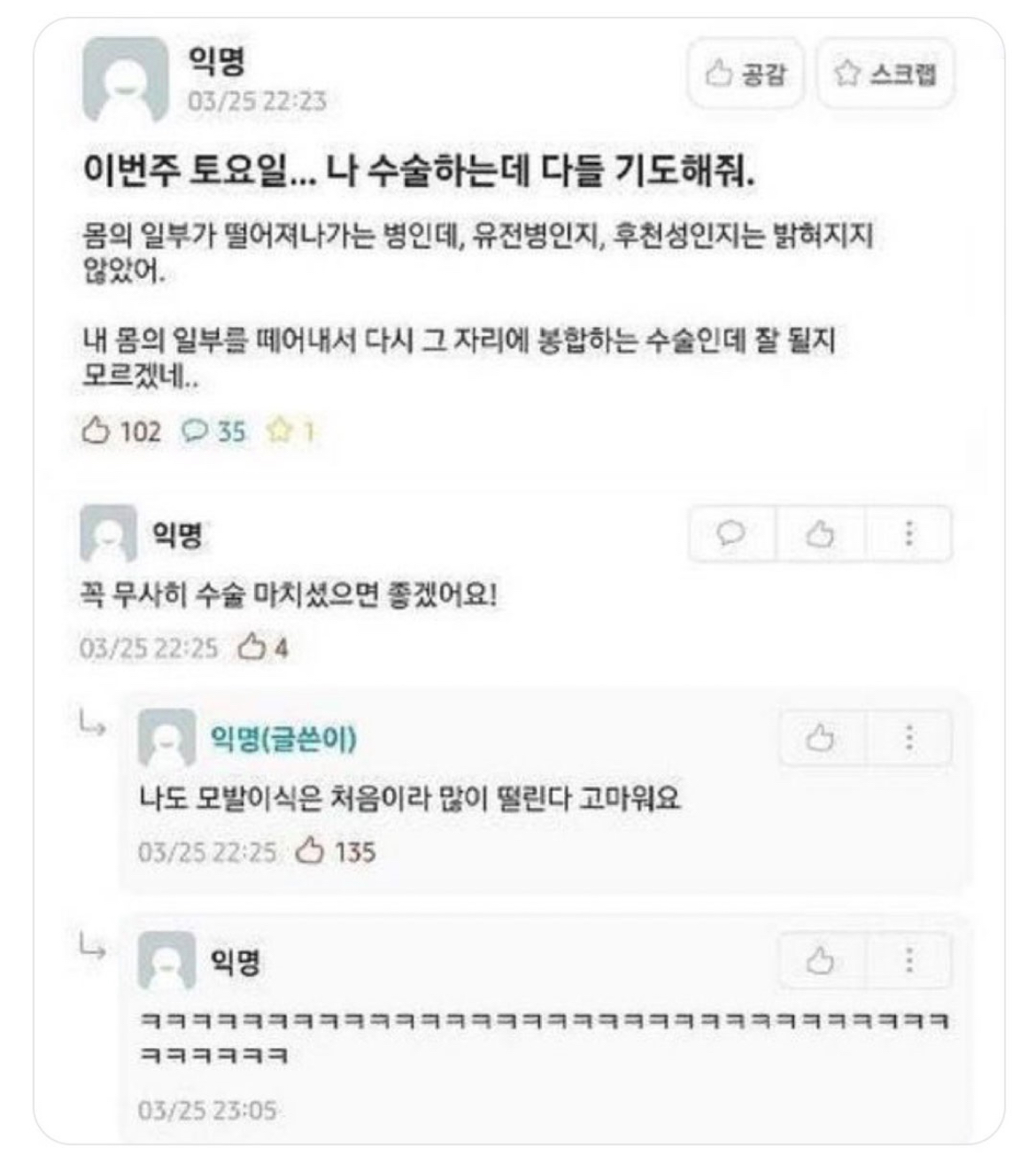This screenshot has height=1171, width=1036.
Task: Click the 공감 like button on the post
Action: coord(746,74)
